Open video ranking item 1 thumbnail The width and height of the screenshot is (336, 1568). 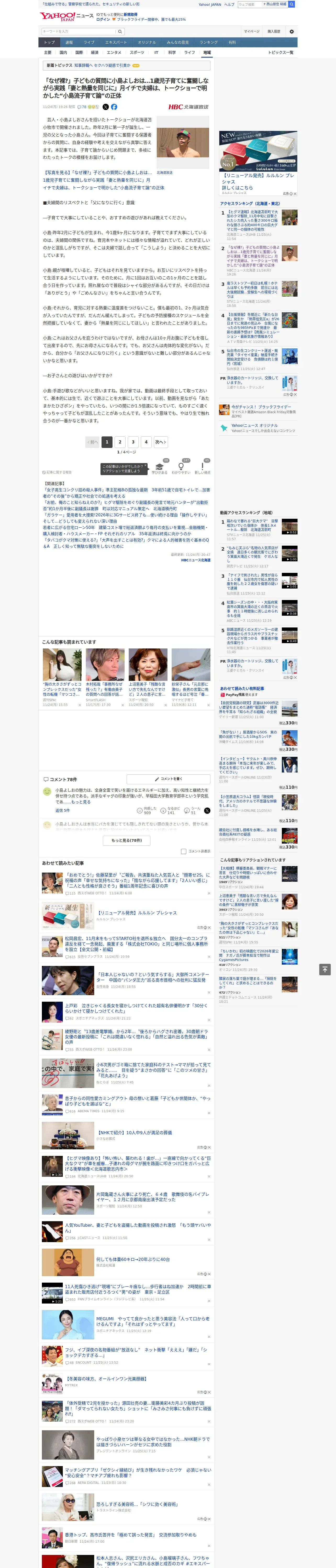coord(290,527)
